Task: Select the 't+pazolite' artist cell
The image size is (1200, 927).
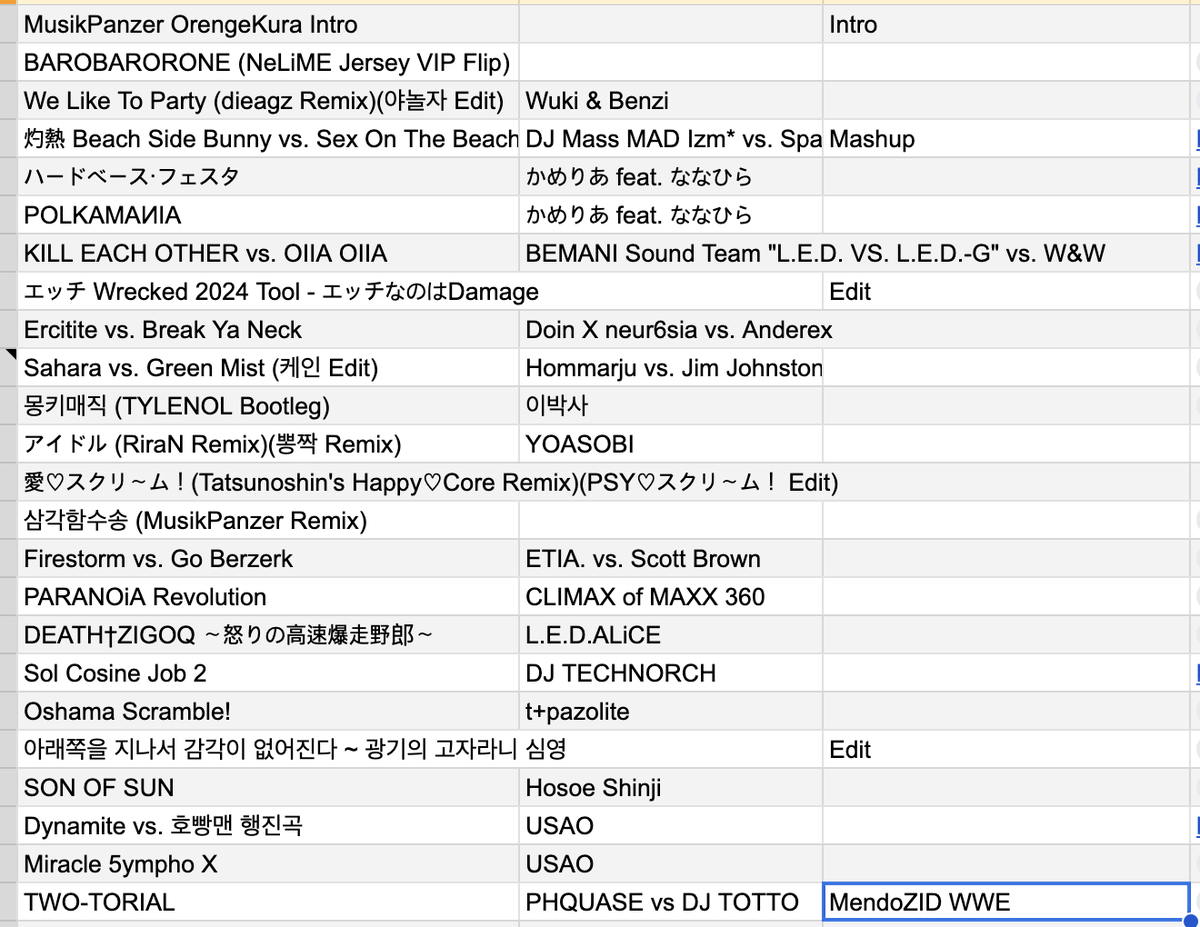Action: (x=671, y=711)
